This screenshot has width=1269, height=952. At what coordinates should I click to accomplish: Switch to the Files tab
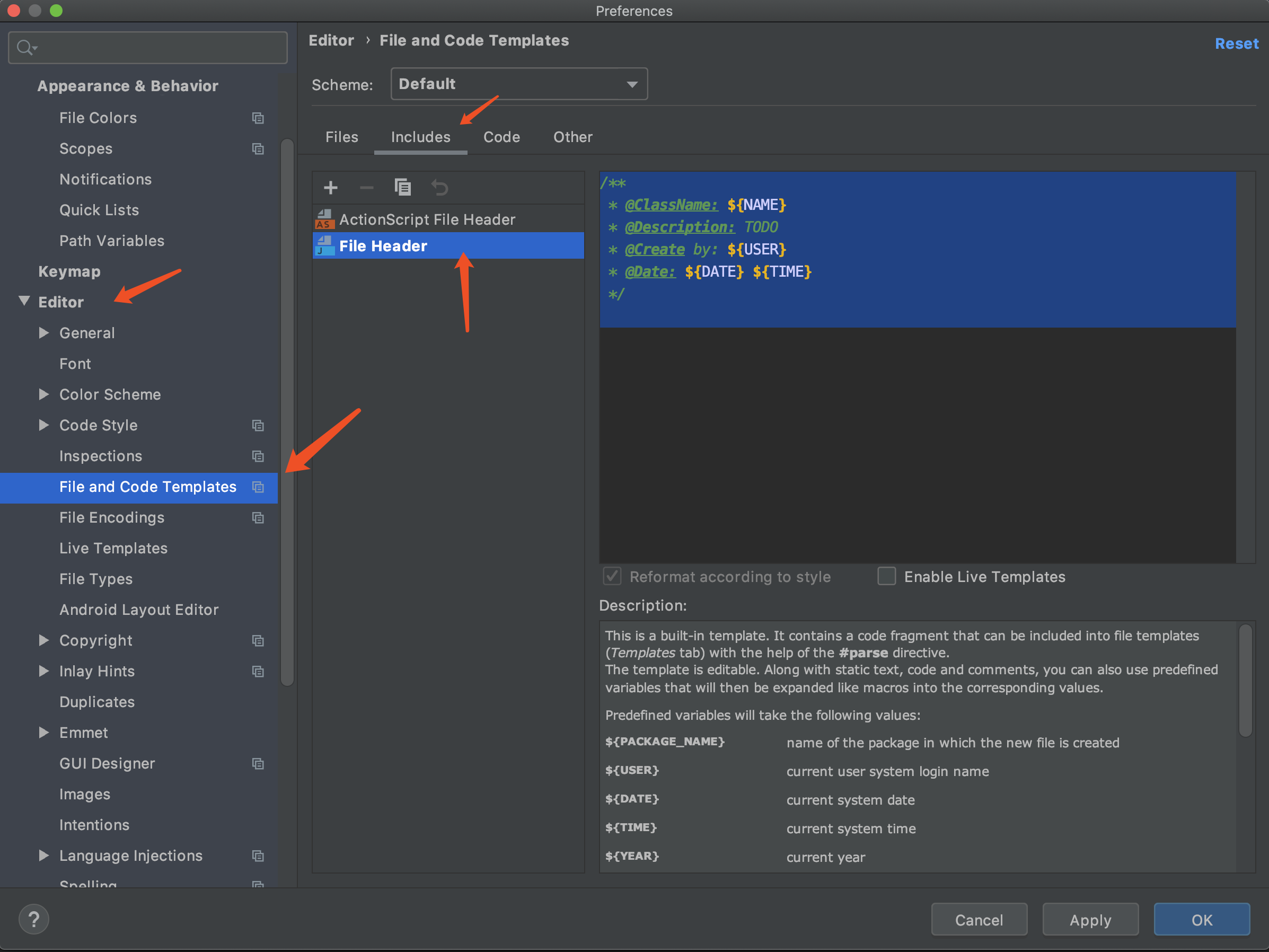pos(342,137)
